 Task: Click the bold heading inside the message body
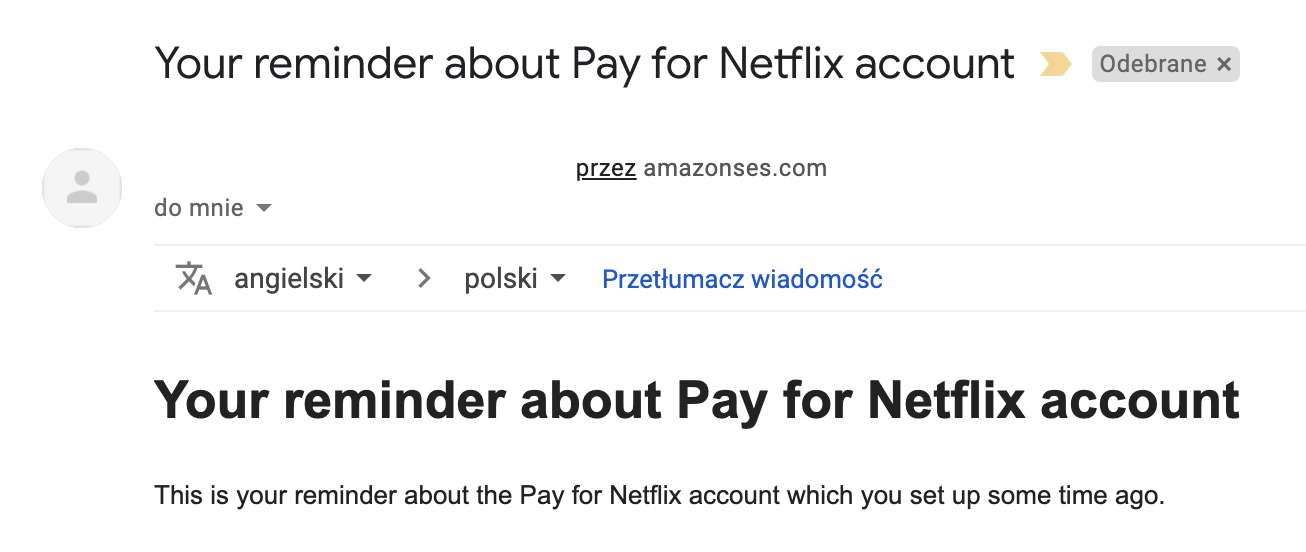click(697, 401)
